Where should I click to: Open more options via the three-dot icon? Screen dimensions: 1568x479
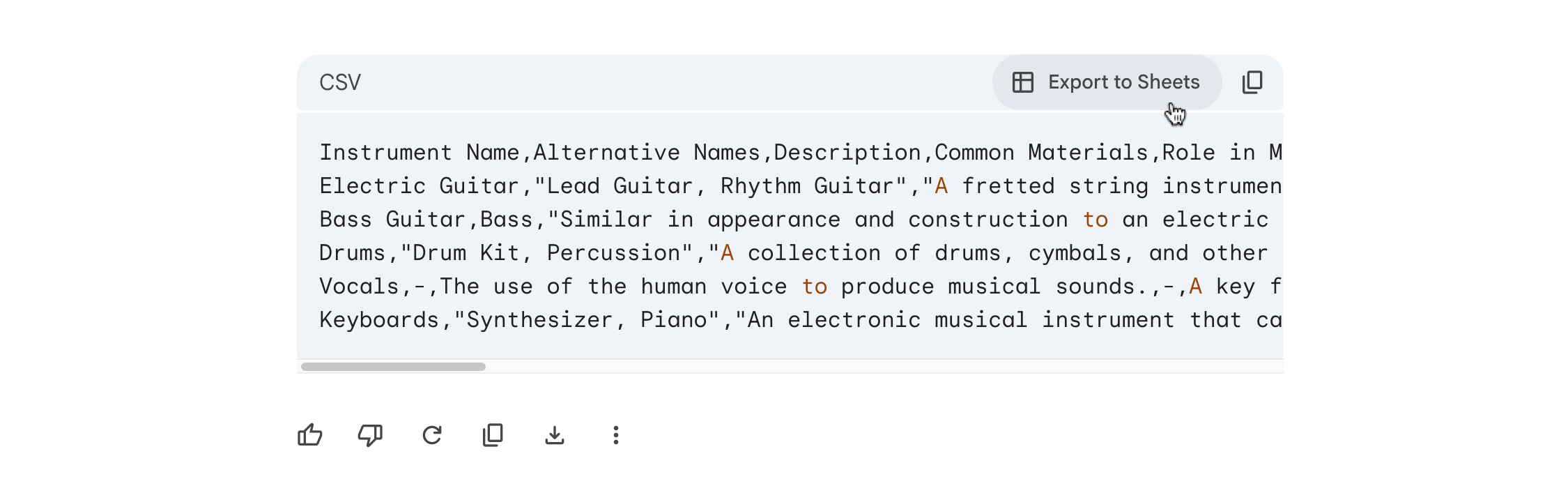616,434
